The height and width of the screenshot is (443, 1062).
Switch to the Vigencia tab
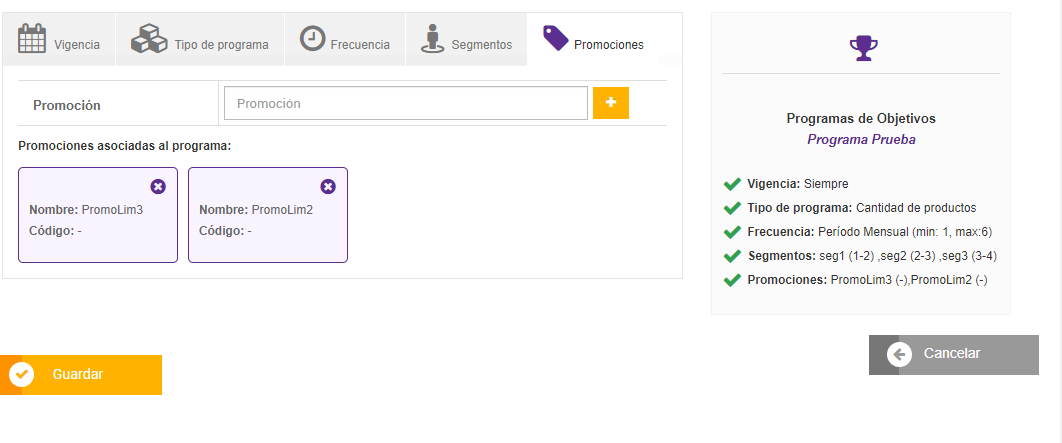pos(76,45)
